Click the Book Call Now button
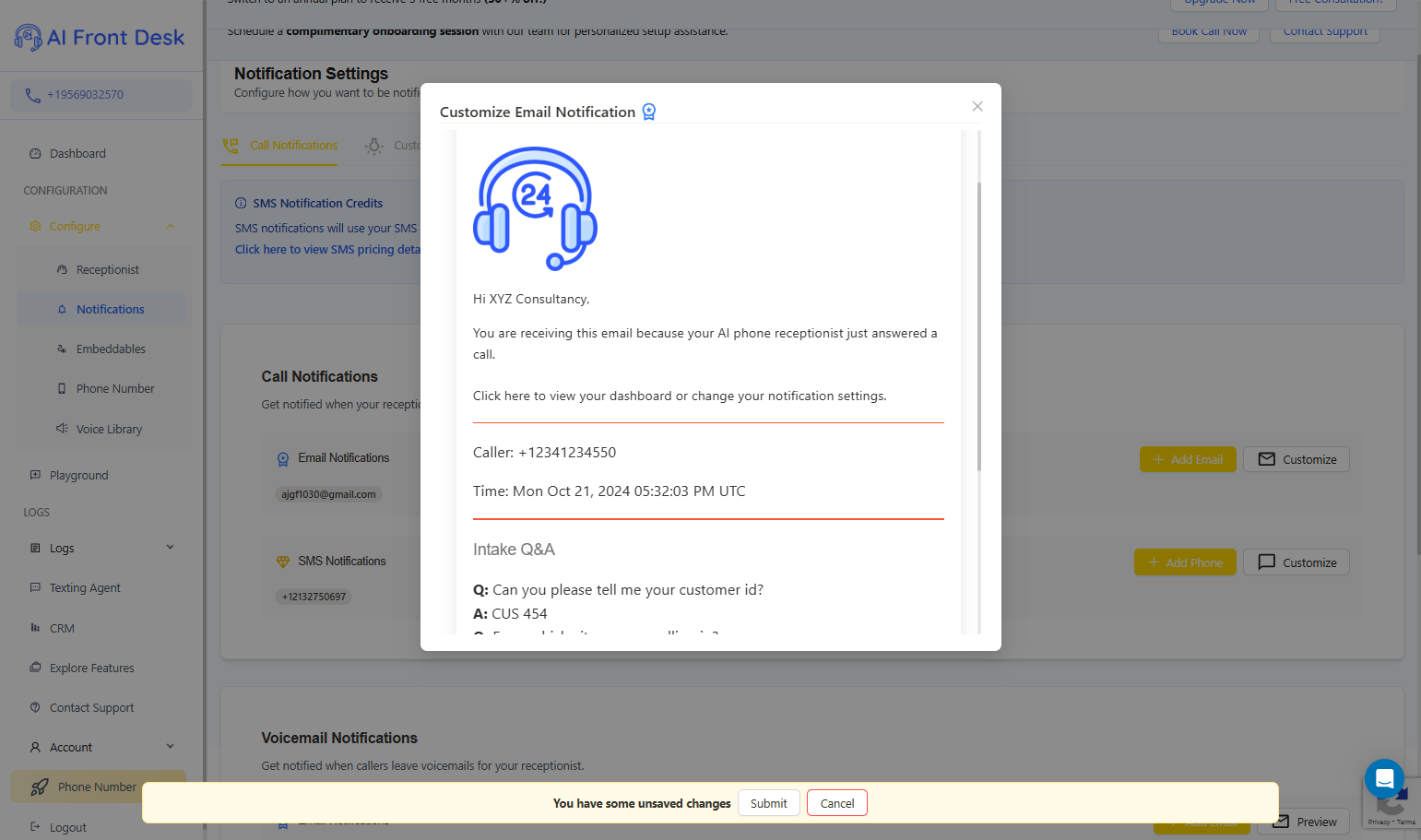The width and height of the screenshot is (1421, 840). 1209,31
